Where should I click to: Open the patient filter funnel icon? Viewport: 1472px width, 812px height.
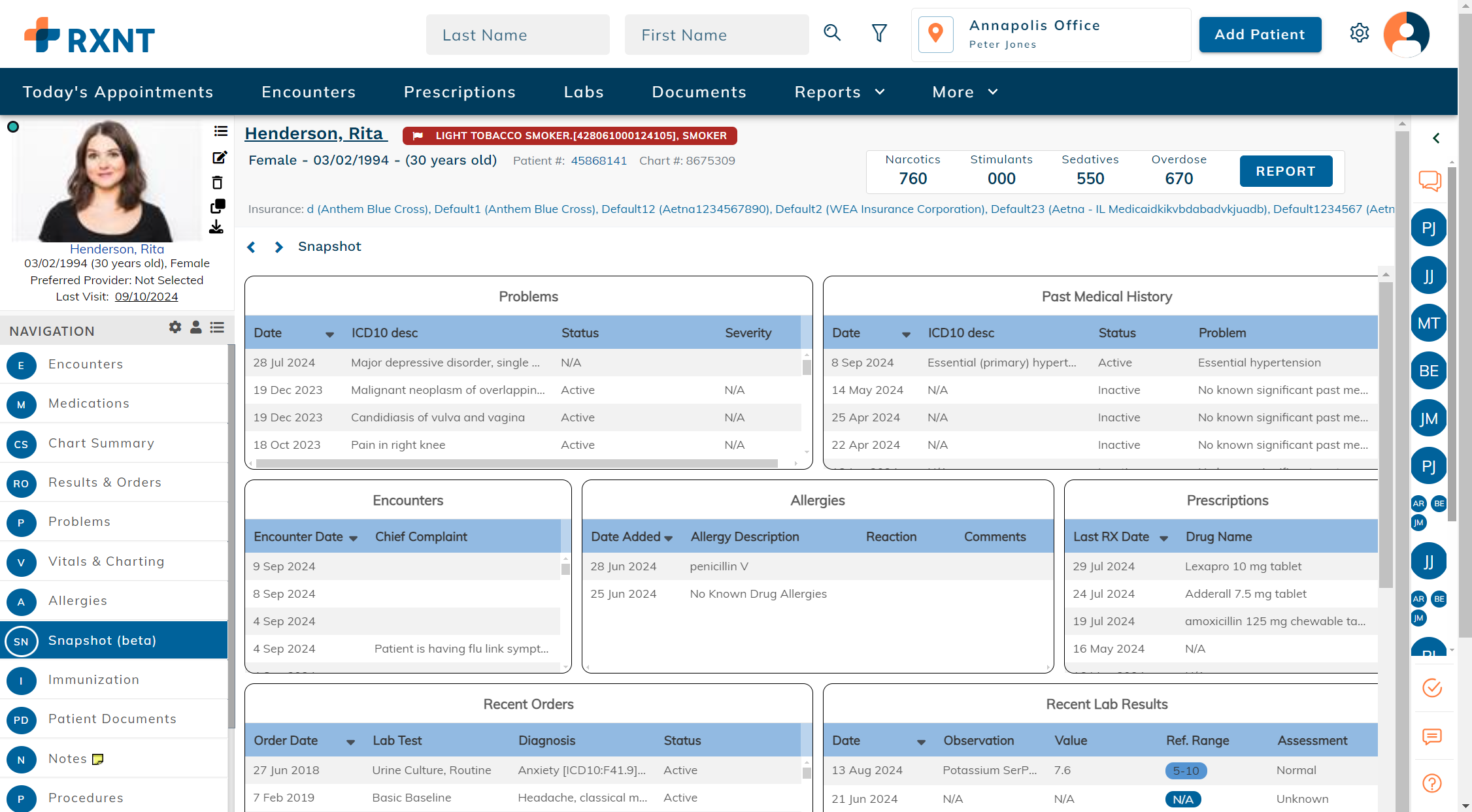click(x=879, y=33)
